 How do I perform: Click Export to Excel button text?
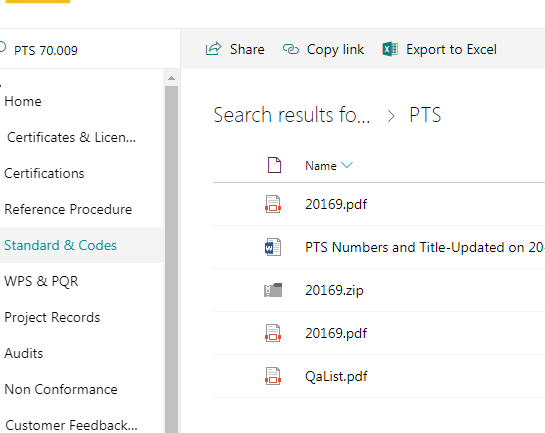click(452, 50)
